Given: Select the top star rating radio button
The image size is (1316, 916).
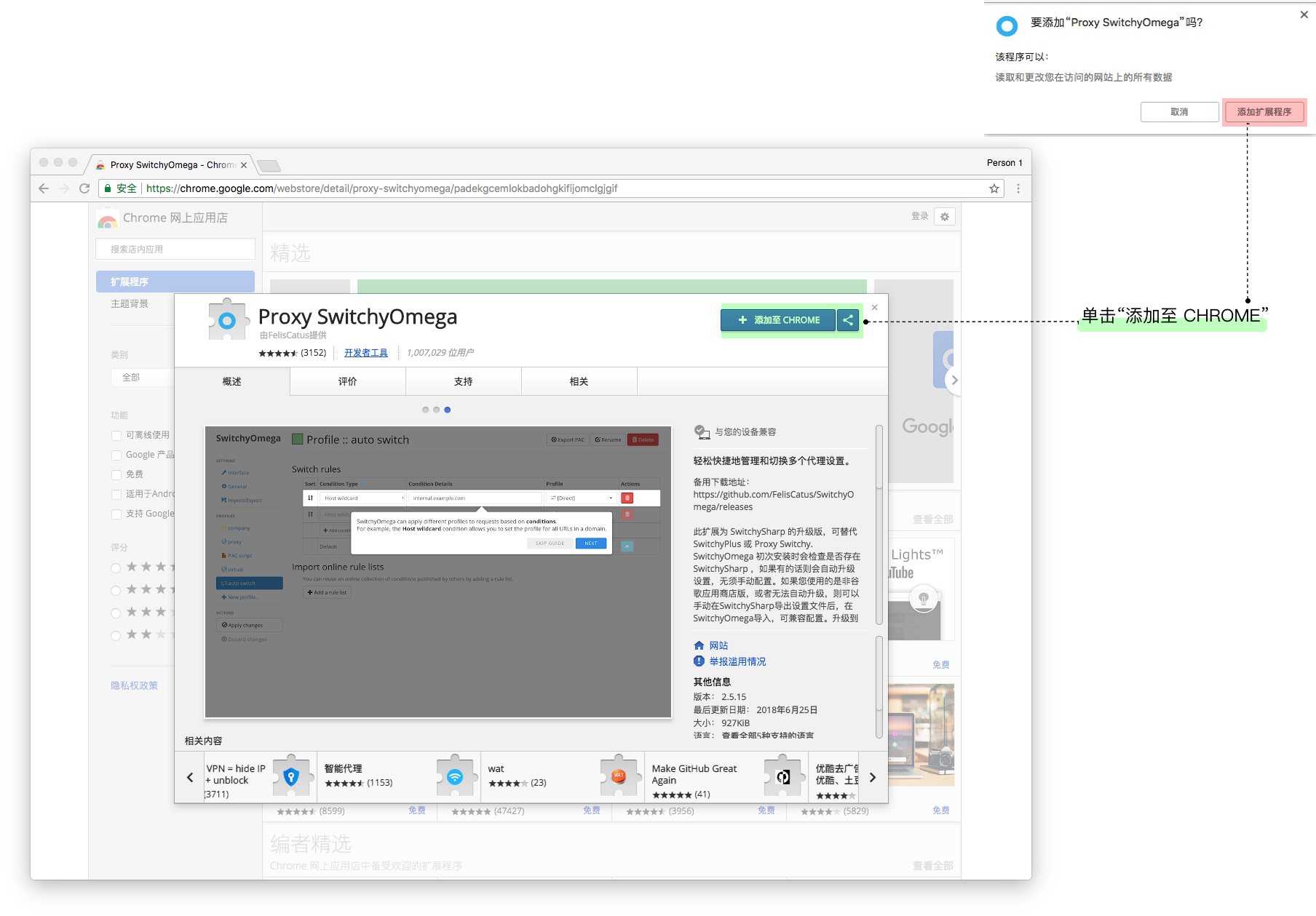Looking at the screenshot, I should click(116, 568).
